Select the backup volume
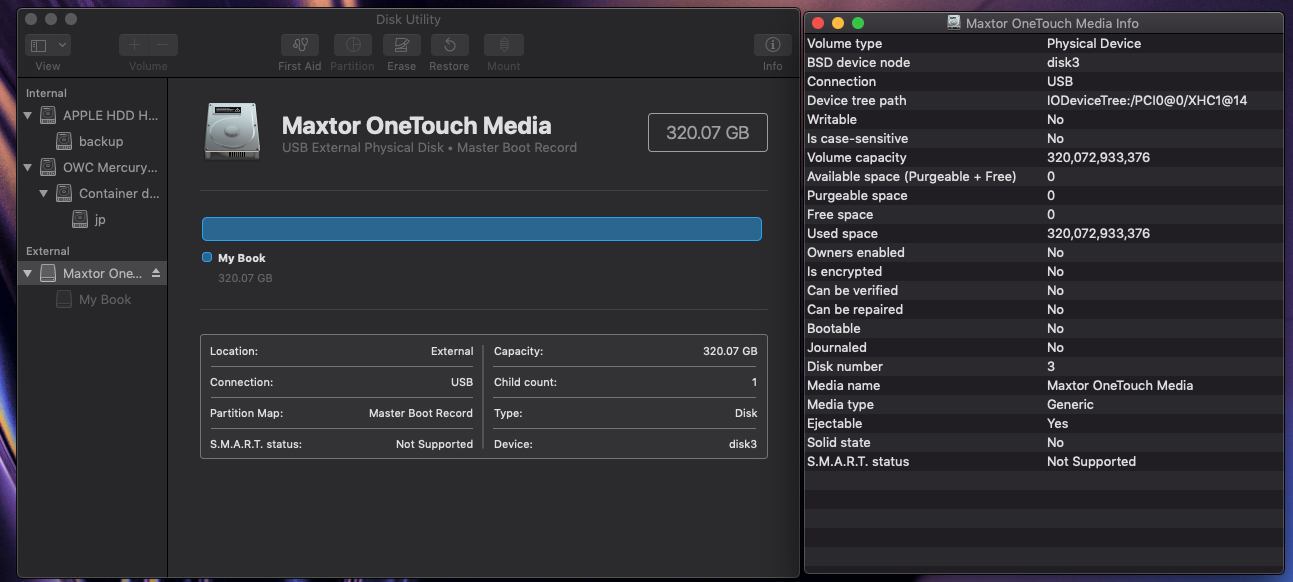 pos(93,141)
